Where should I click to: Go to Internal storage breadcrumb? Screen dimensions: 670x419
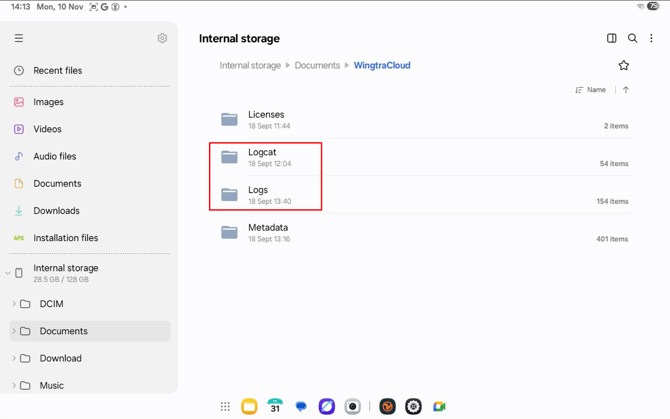click(250, 65)
